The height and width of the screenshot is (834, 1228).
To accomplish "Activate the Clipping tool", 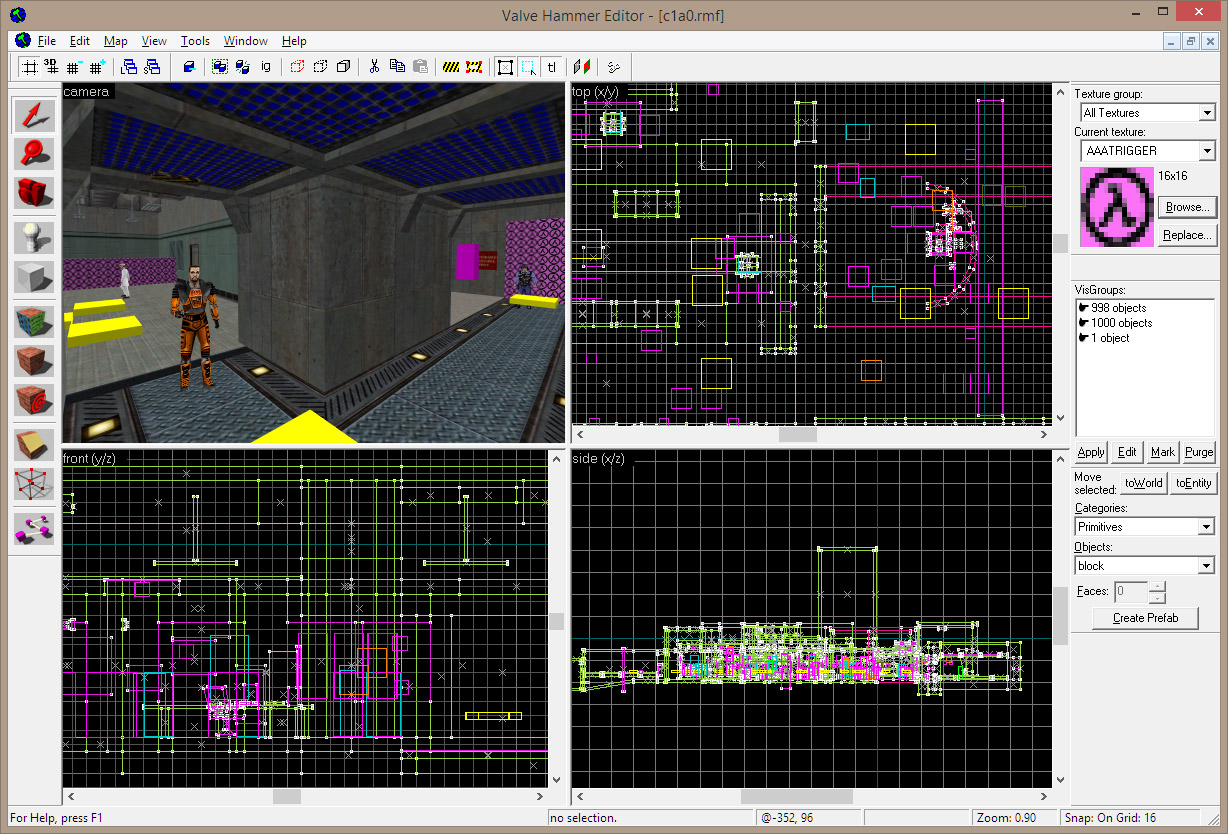I will tap(34, 444).
